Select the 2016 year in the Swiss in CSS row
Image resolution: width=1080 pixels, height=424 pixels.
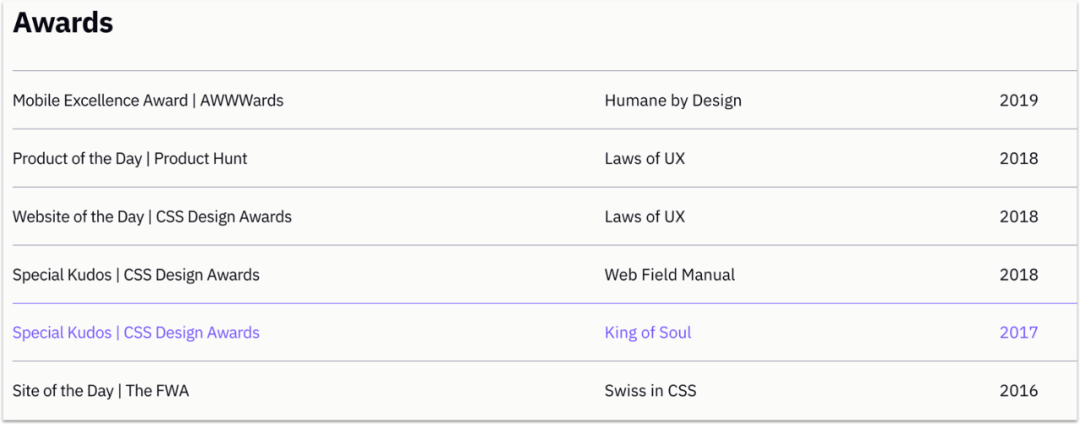(1019, 392)
